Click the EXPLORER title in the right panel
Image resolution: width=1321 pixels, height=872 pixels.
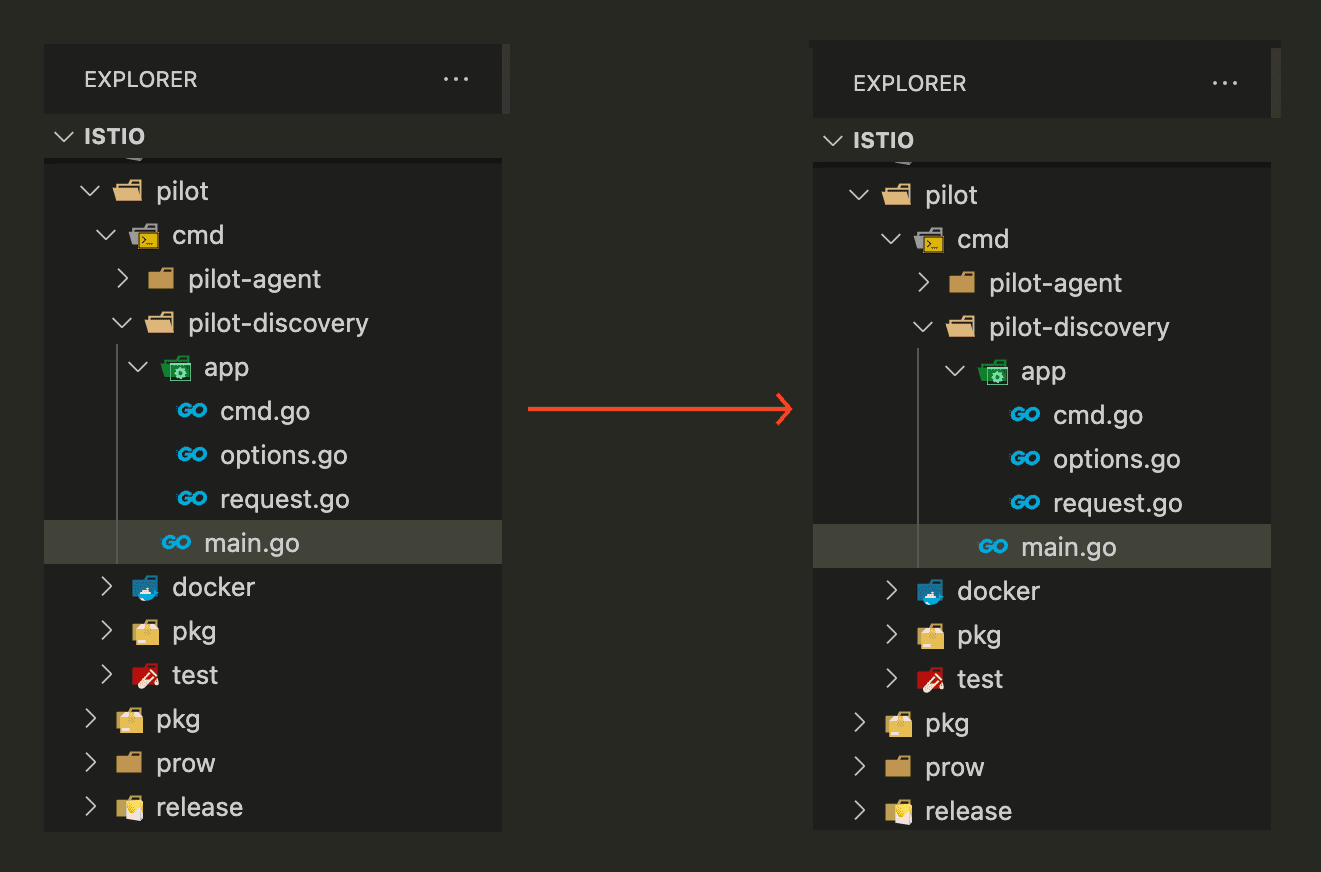click(x=910, y=83)
